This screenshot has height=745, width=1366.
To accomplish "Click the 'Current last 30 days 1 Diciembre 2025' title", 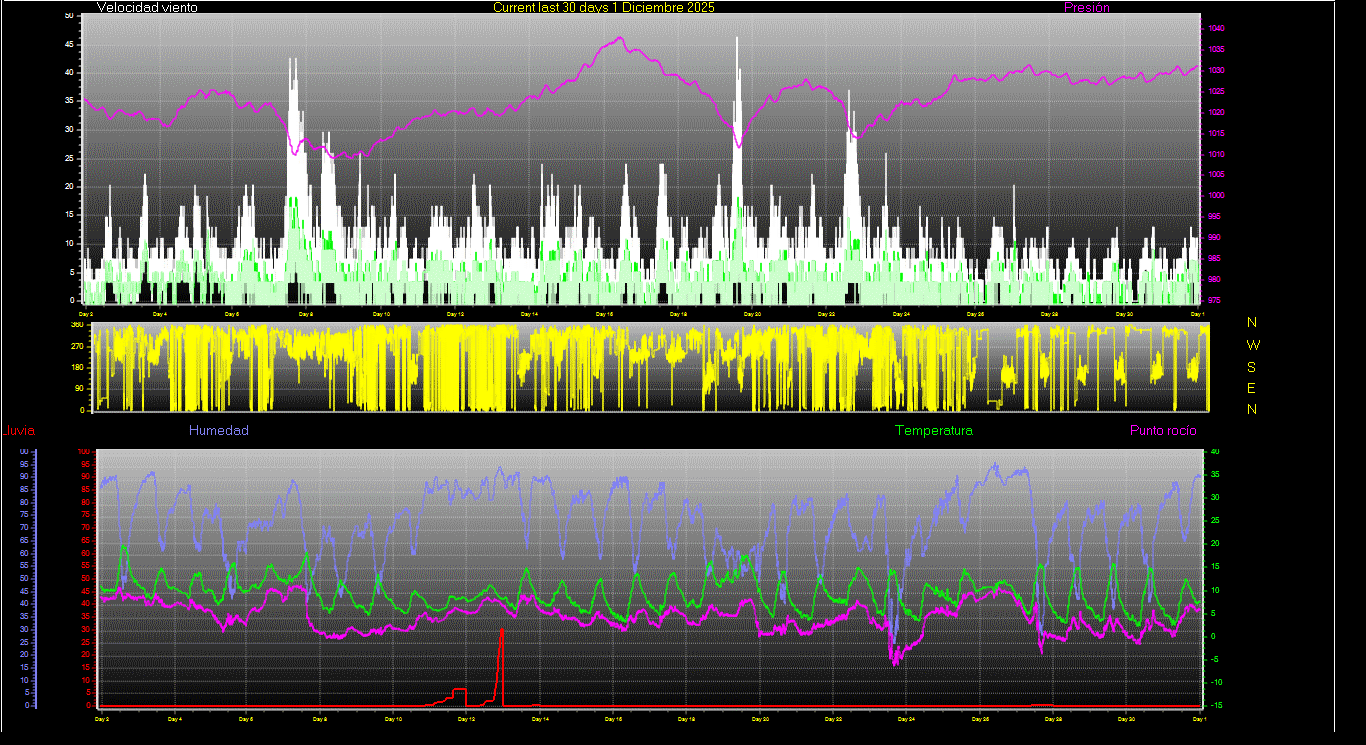I will pos(604,7).
